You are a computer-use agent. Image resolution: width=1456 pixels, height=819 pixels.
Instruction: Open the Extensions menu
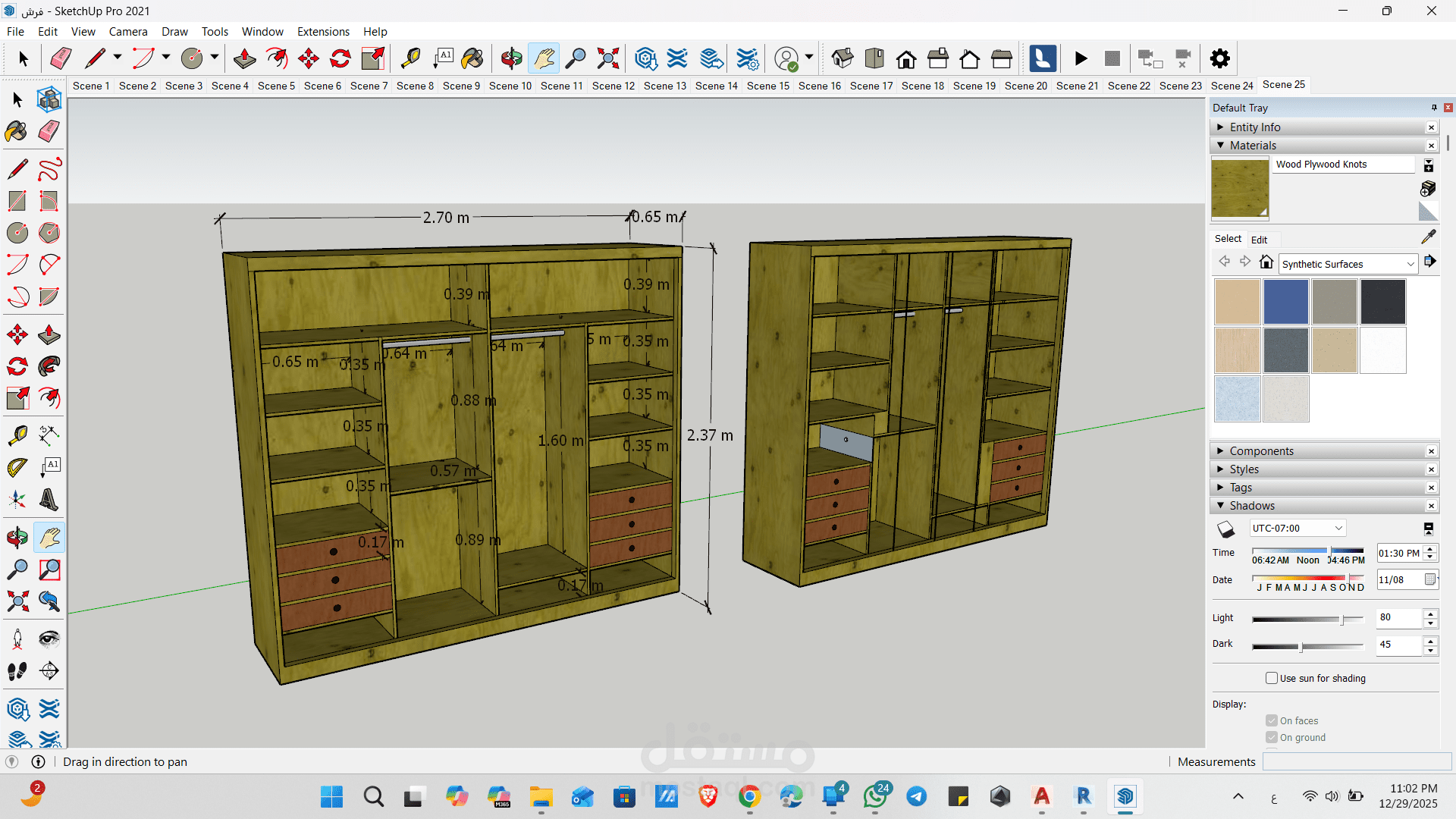point(323,31)
